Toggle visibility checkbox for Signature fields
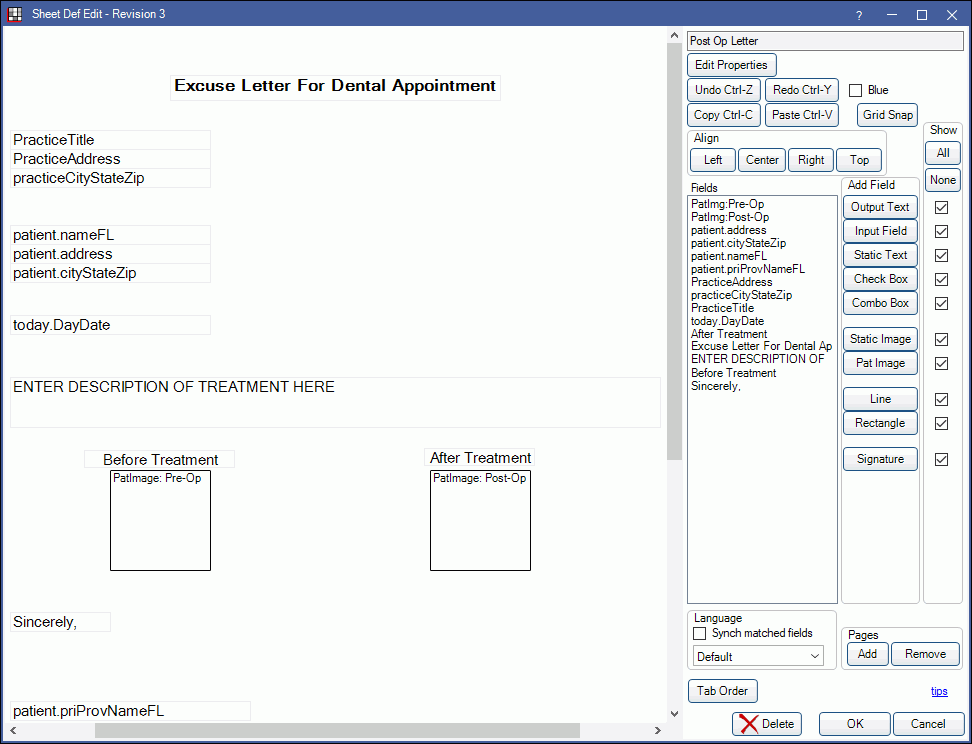Image resolution: width=972 pixels, height=744 pixels. 941,459
